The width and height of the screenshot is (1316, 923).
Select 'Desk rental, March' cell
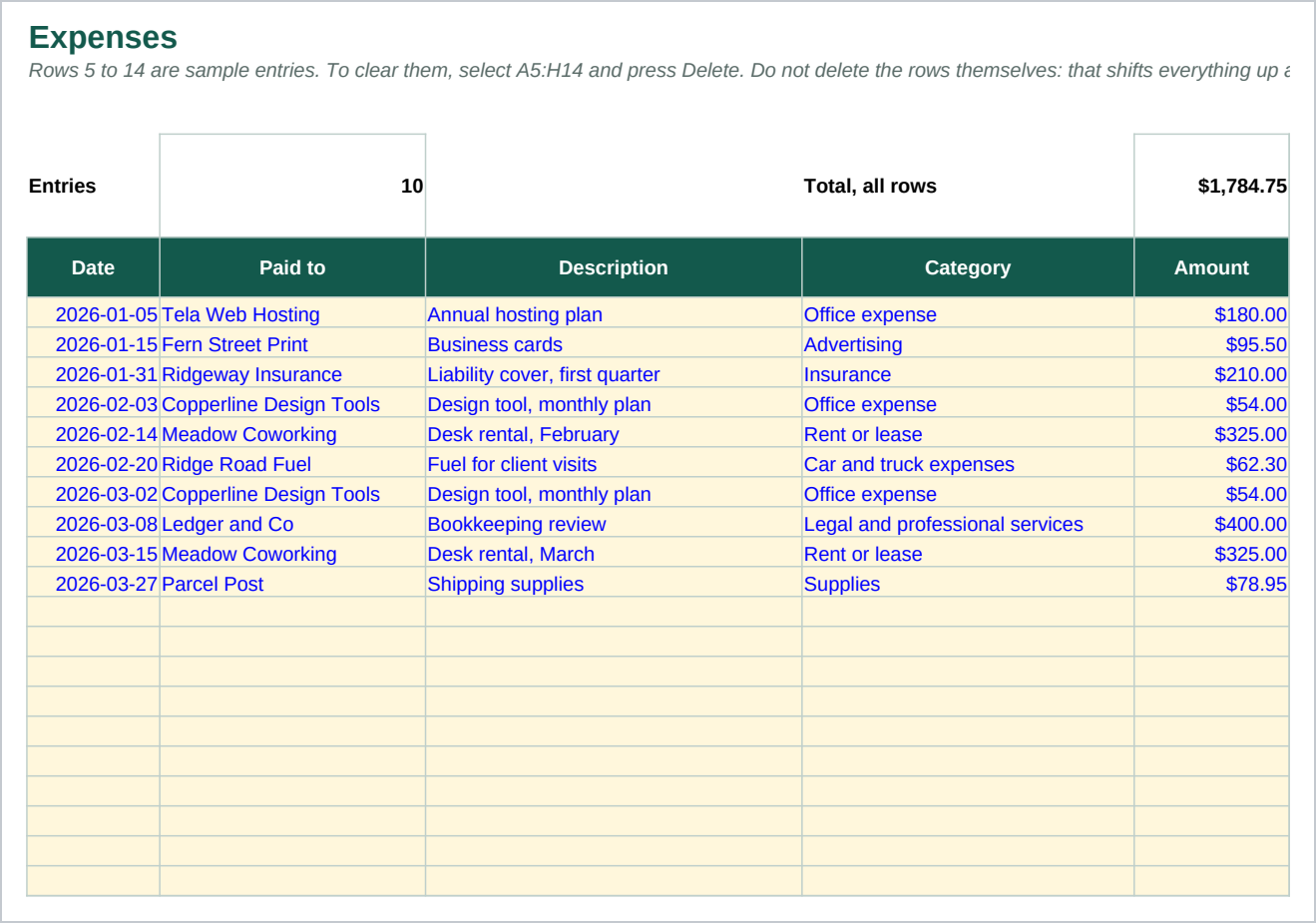coord(614,554)
